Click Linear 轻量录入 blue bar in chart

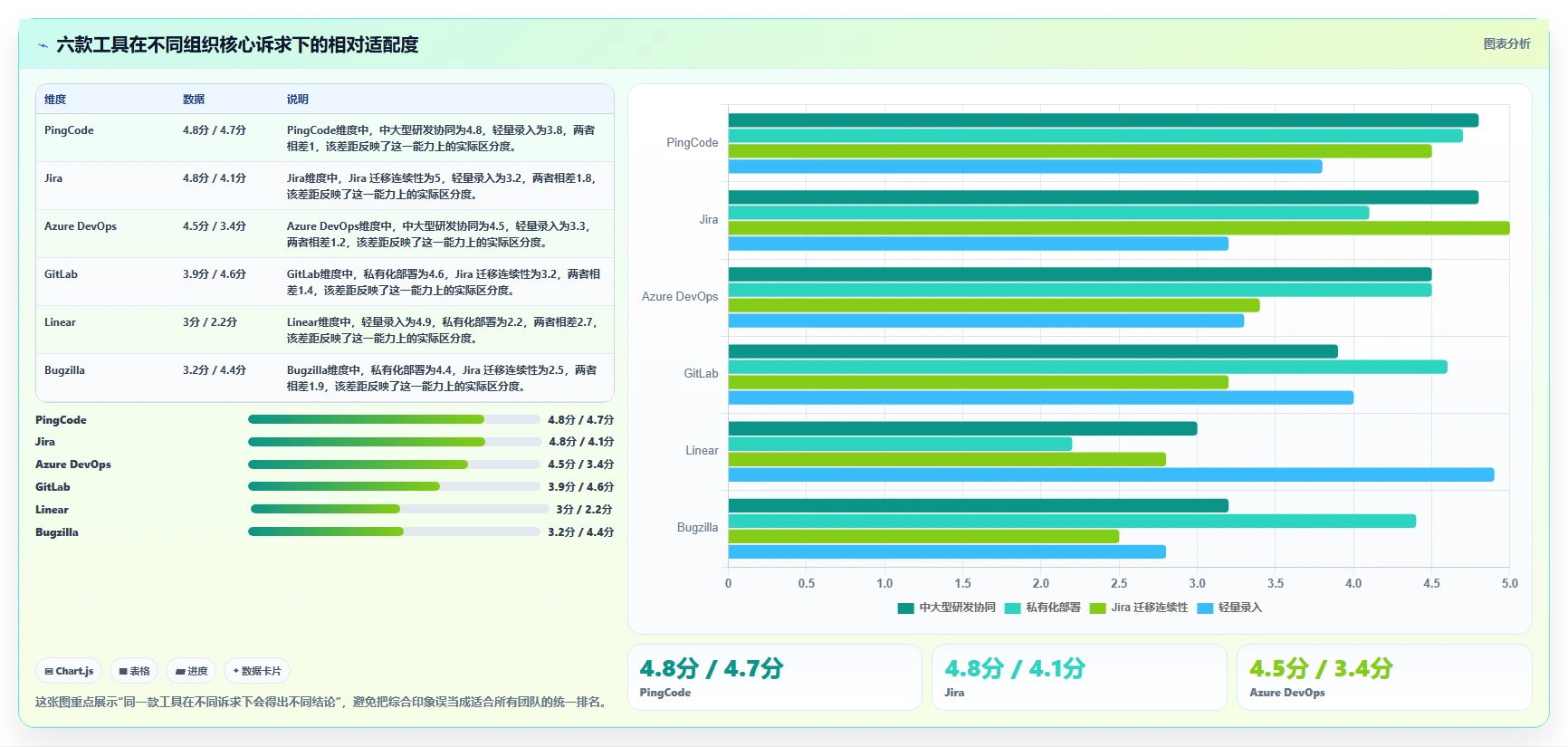pyautogui.click(x=1111, y=474)
